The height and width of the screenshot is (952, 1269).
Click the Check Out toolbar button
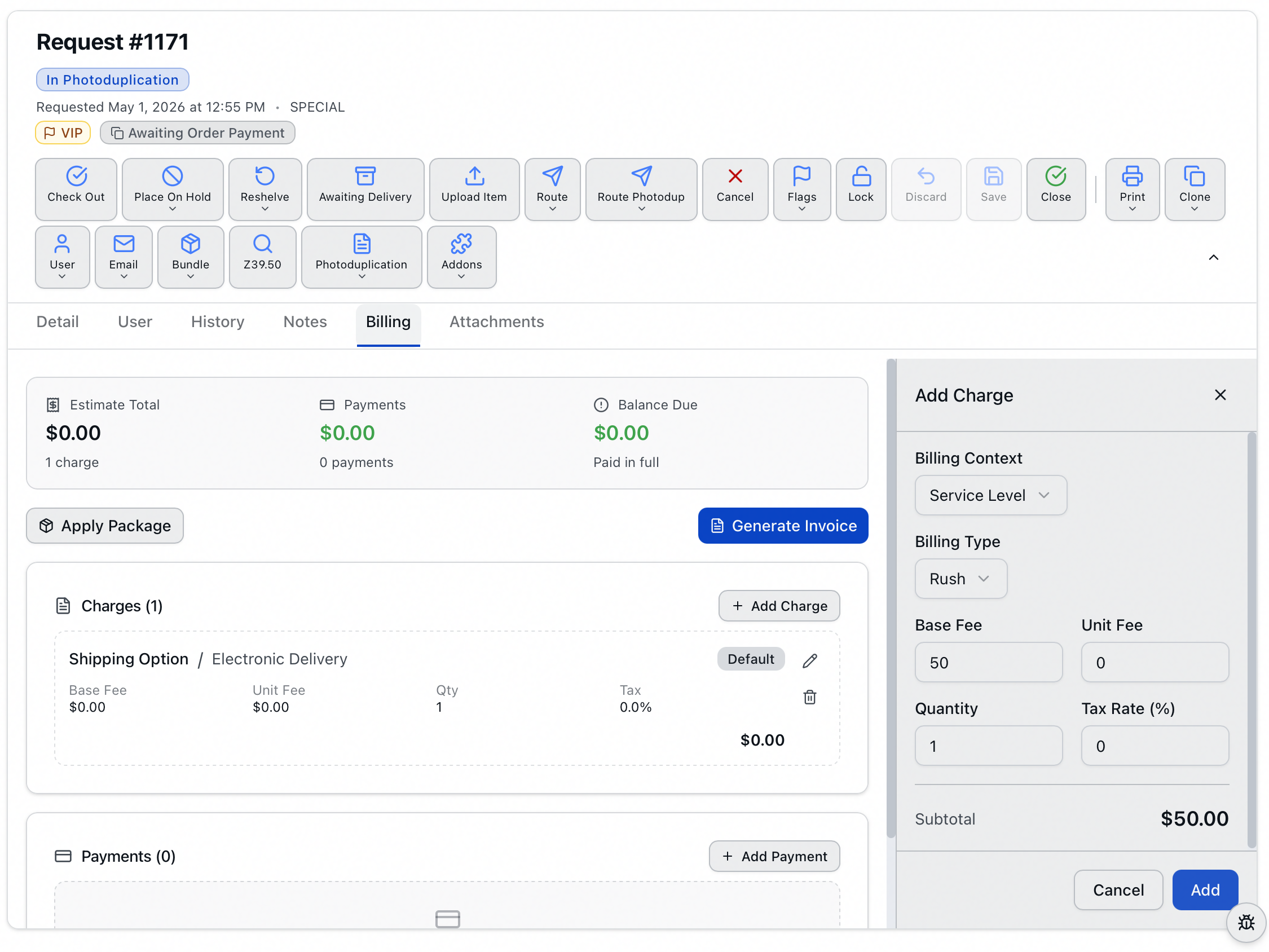[76, 189]
